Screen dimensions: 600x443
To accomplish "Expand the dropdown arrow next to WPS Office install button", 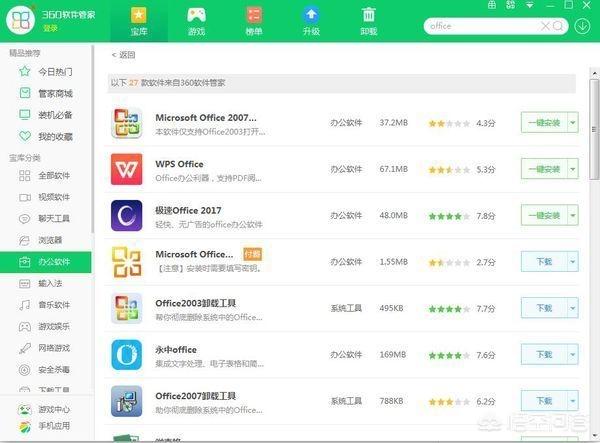I will coord(573,169).
